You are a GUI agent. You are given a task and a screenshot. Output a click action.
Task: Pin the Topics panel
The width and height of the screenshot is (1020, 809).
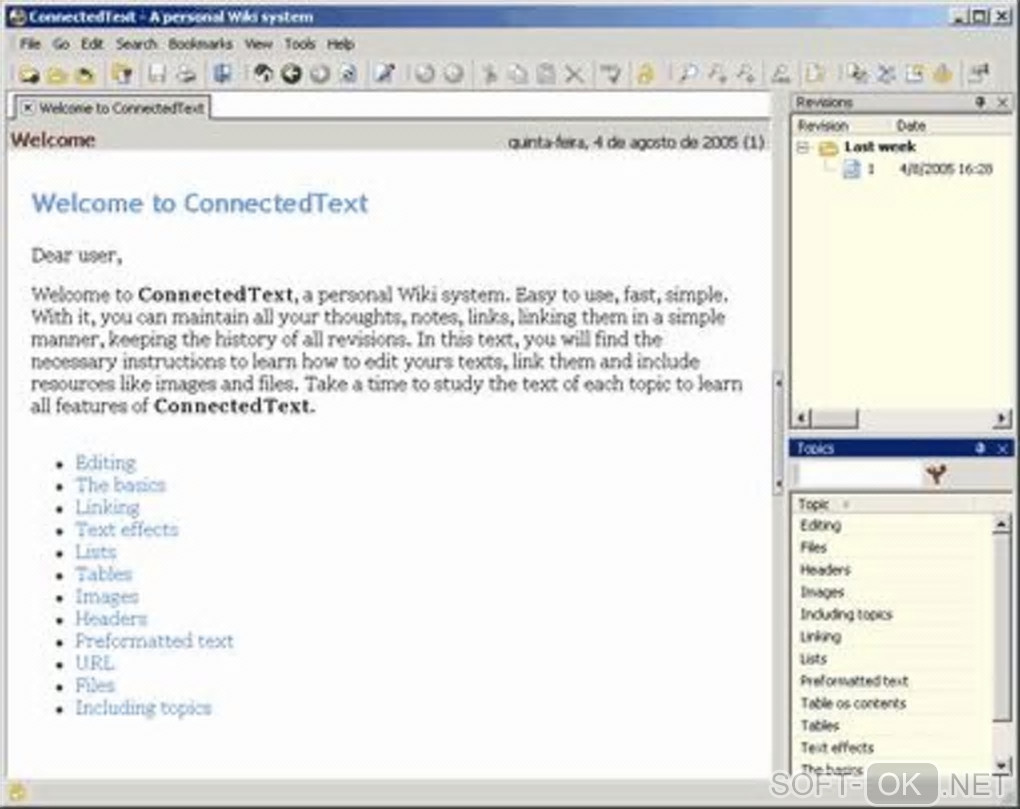(980, 448)
